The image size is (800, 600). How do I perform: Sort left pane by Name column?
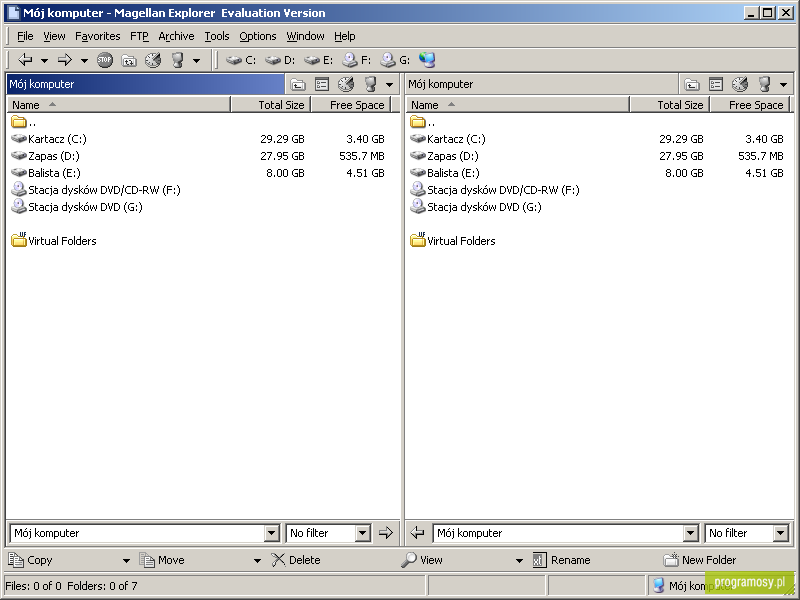(119, 105)
